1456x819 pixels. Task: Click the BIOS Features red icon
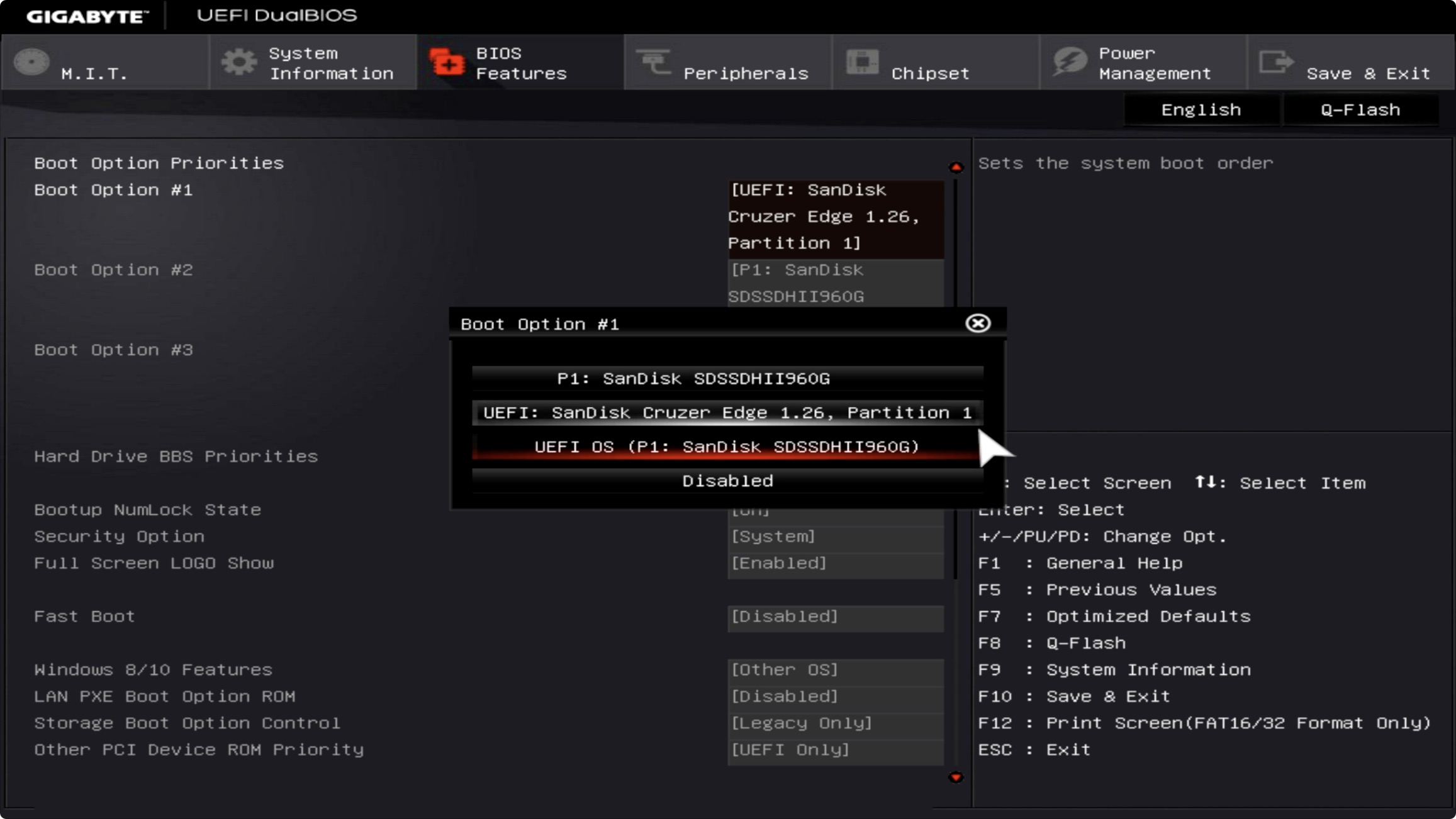pos(447,63)
